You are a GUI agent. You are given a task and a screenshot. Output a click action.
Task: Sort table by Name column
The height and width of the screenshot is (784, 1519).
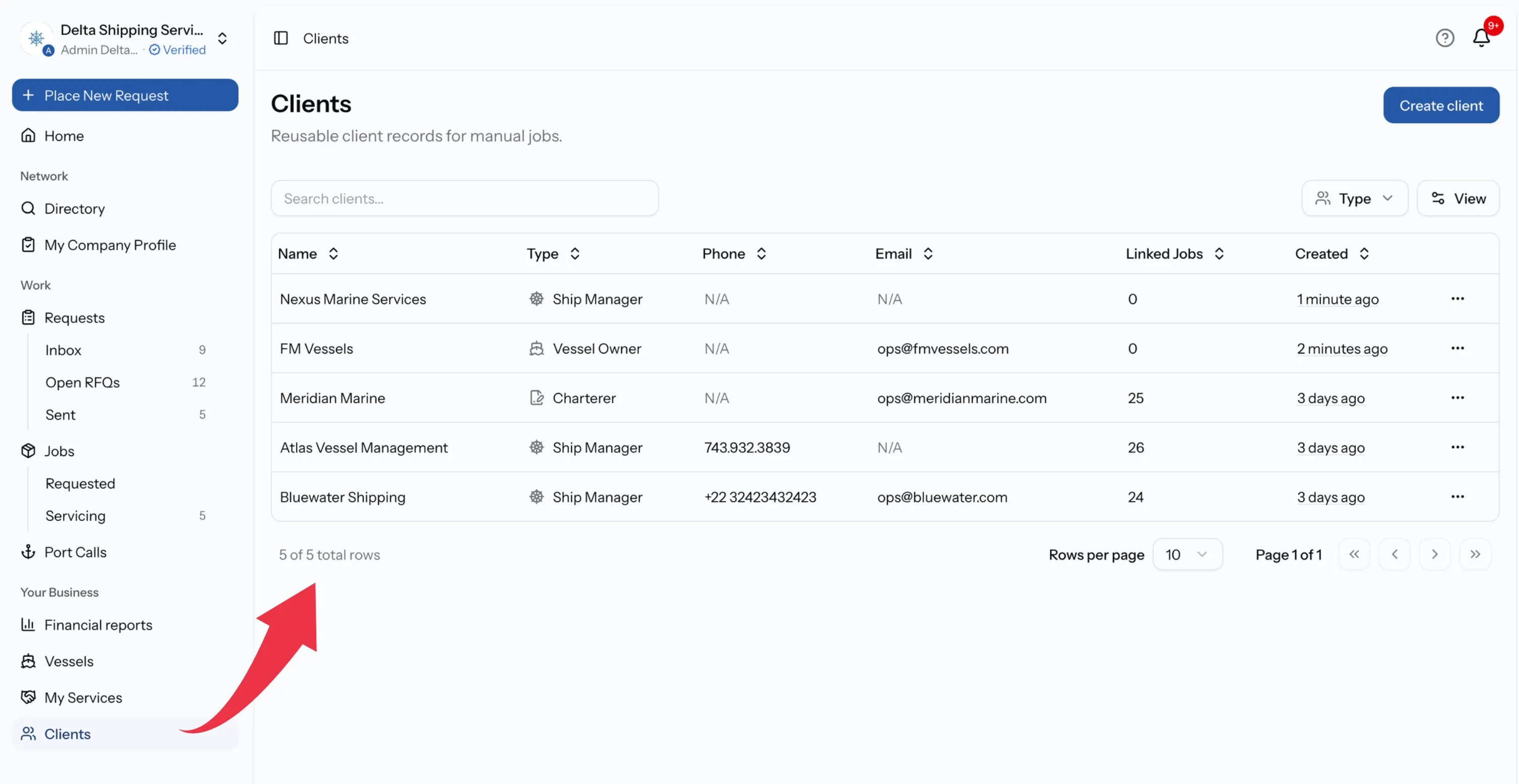click(x=308, y=254)
